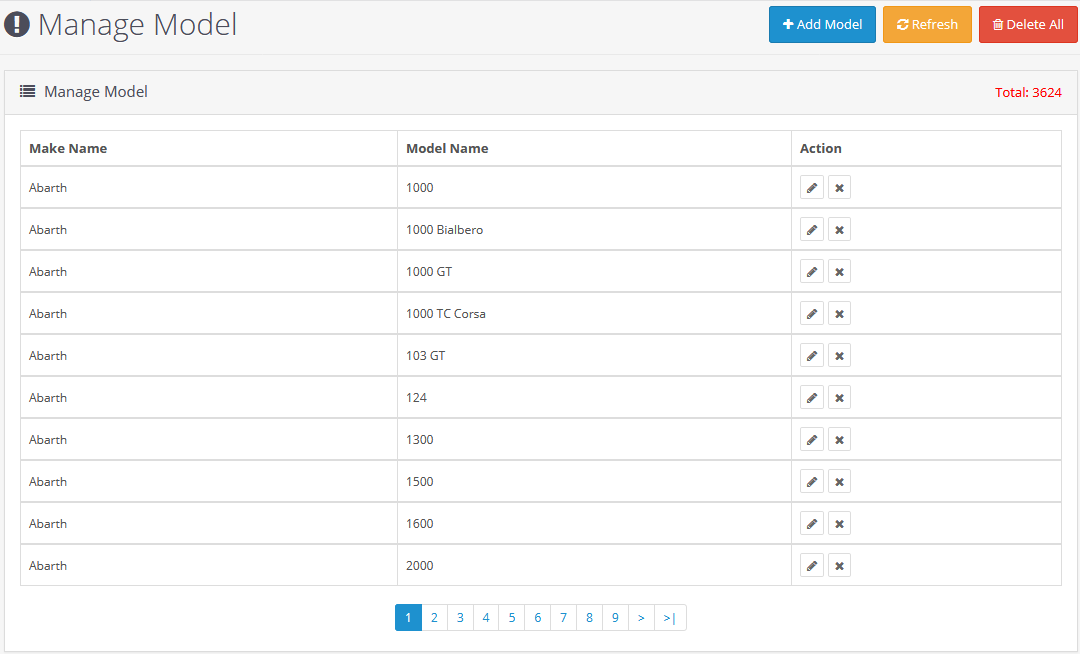Click the Make Name column header
This screenshot has width=1080, height=654.
click(68, 148)
